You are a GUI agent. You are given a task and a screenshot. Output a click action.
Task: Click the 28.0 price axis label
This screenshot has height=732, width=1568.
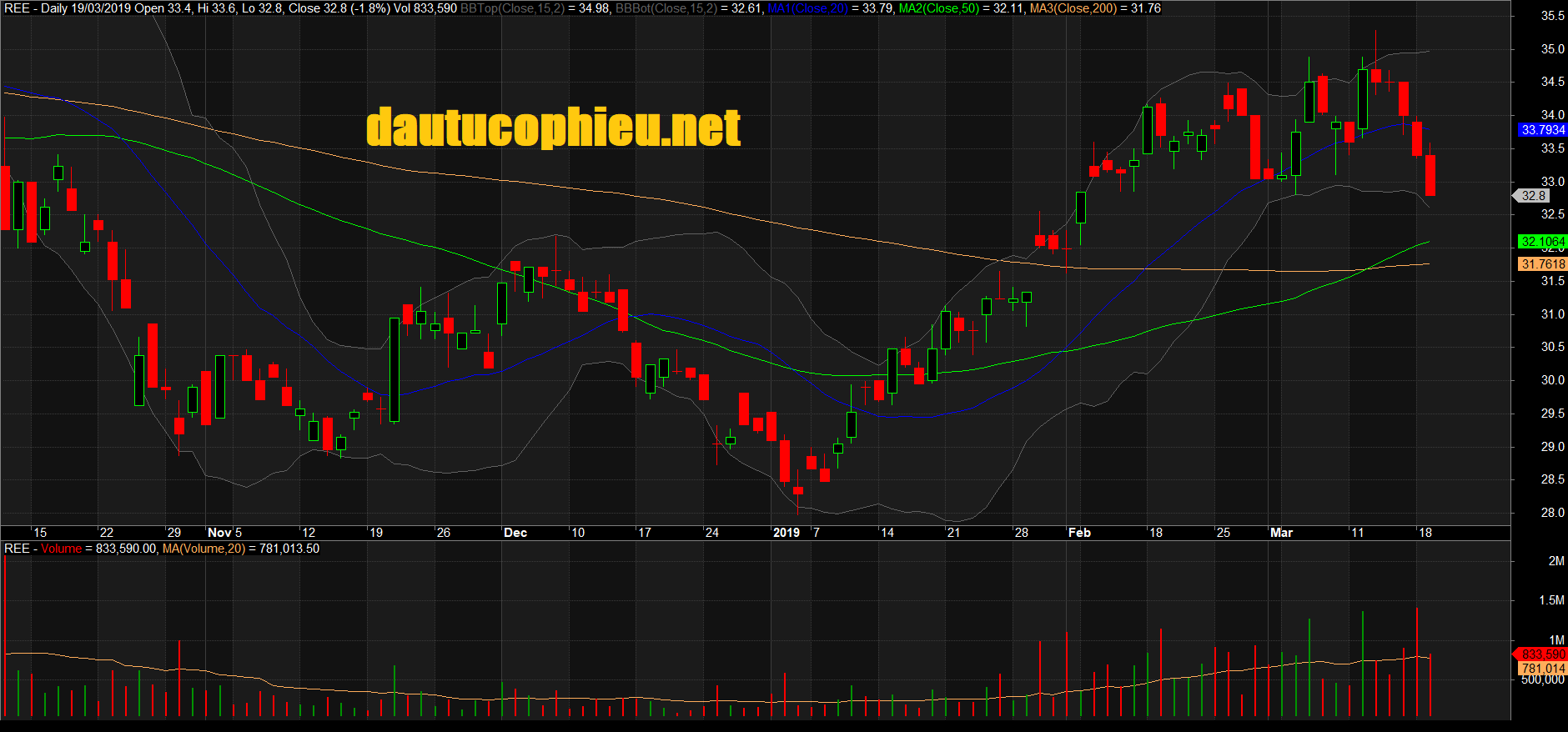click(1552, 513)
